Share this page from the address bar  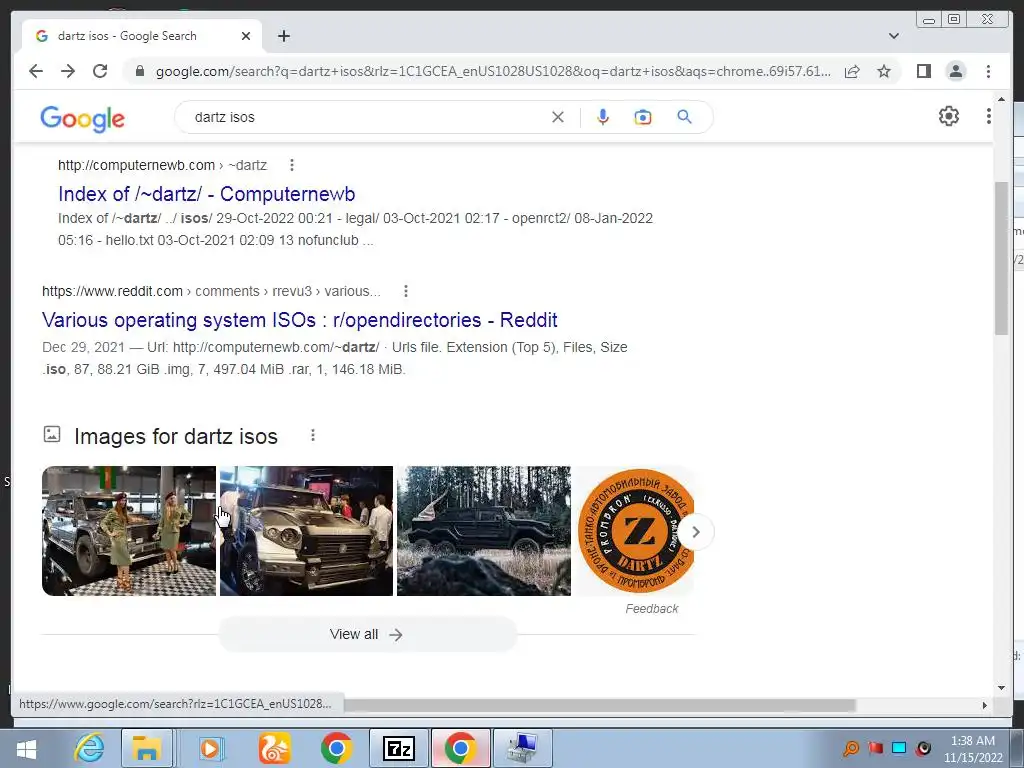click(x=852, y=71)
